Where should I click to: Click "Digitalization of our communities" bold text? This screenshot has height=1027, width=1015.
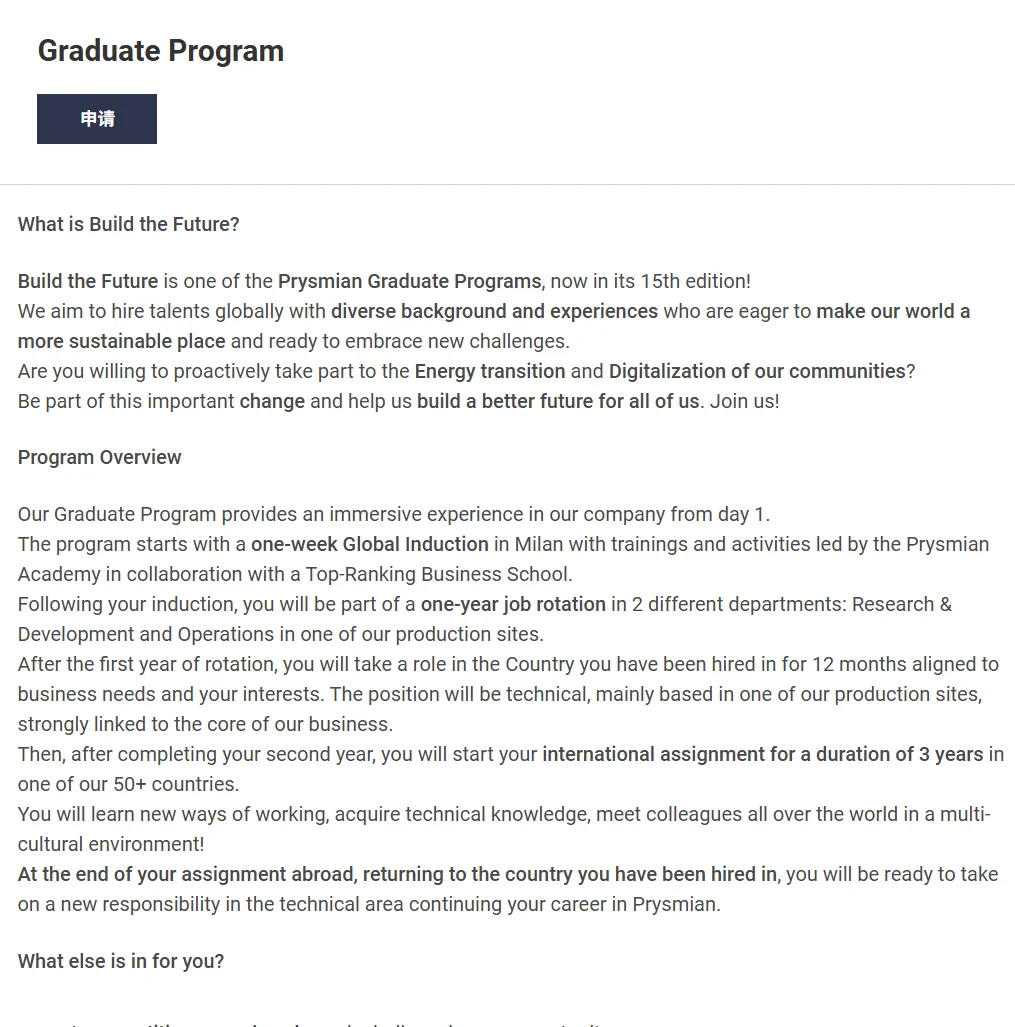coord(757,371)
